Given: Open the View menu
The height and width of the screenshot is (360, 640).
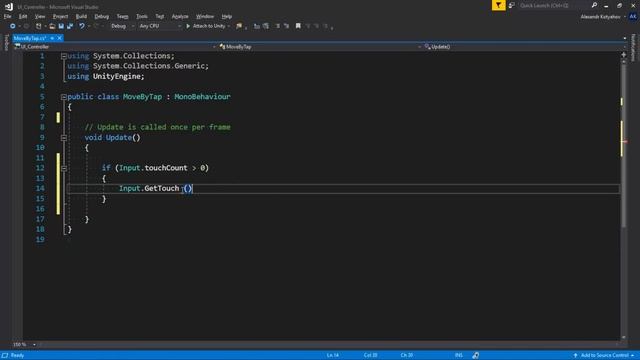Looking at the screenshot, I should 40,17.
